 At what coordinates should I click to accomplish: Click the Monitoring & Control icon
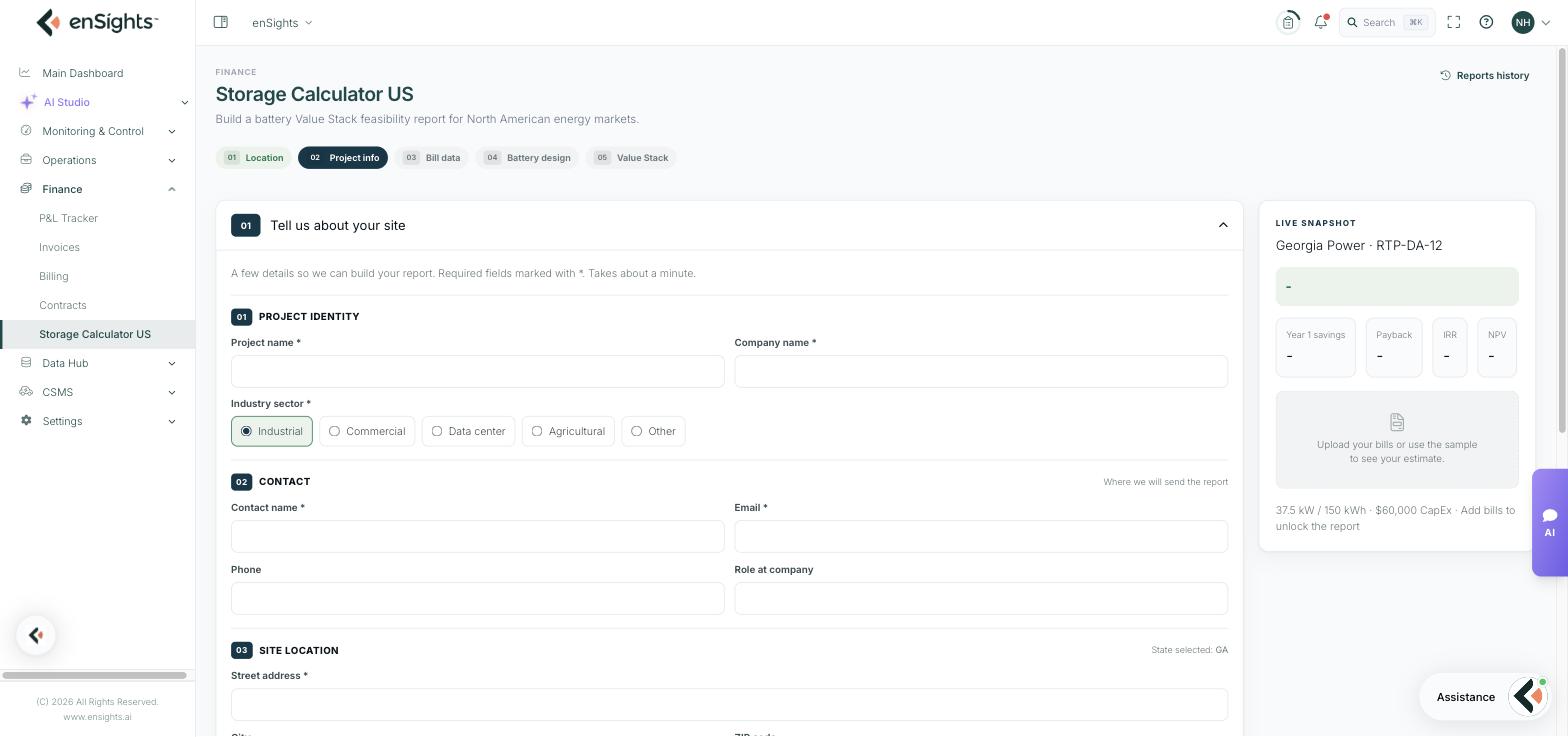[x=25, y=131]
